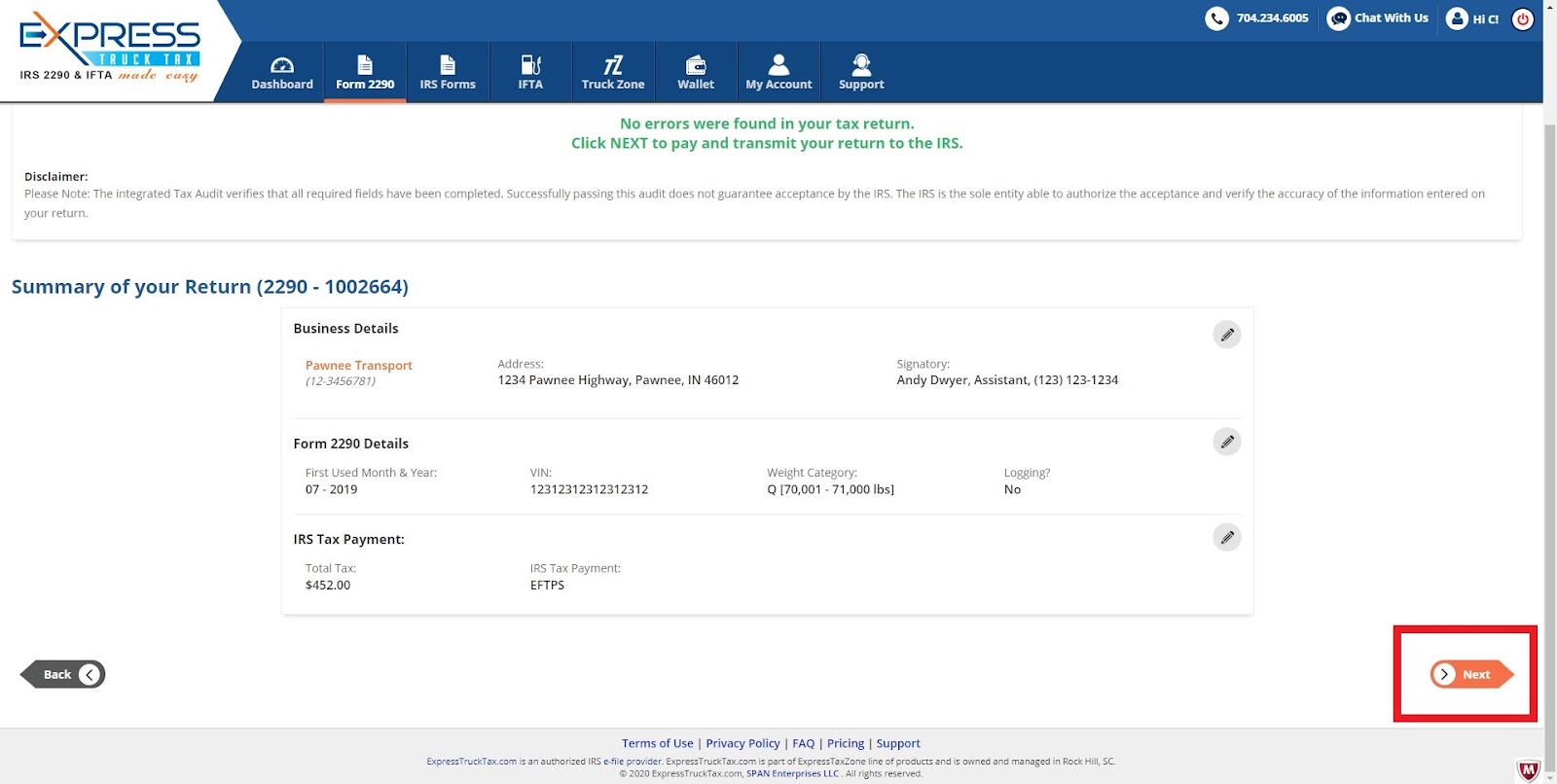Viewport: 1557px width, 784px height.
Task: Go to the IFTA section
Action: click(x=530, y=73)
